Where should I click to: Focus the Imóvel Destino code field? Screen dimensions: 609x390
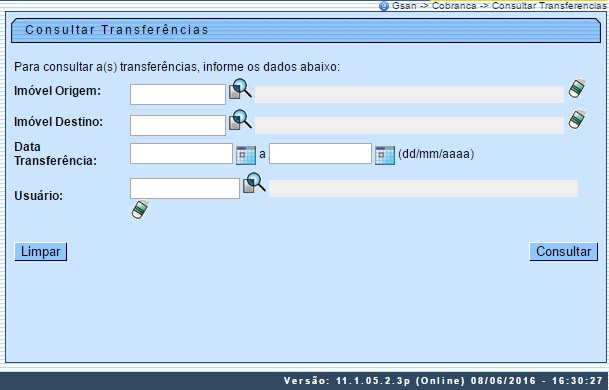pos(178,125)
